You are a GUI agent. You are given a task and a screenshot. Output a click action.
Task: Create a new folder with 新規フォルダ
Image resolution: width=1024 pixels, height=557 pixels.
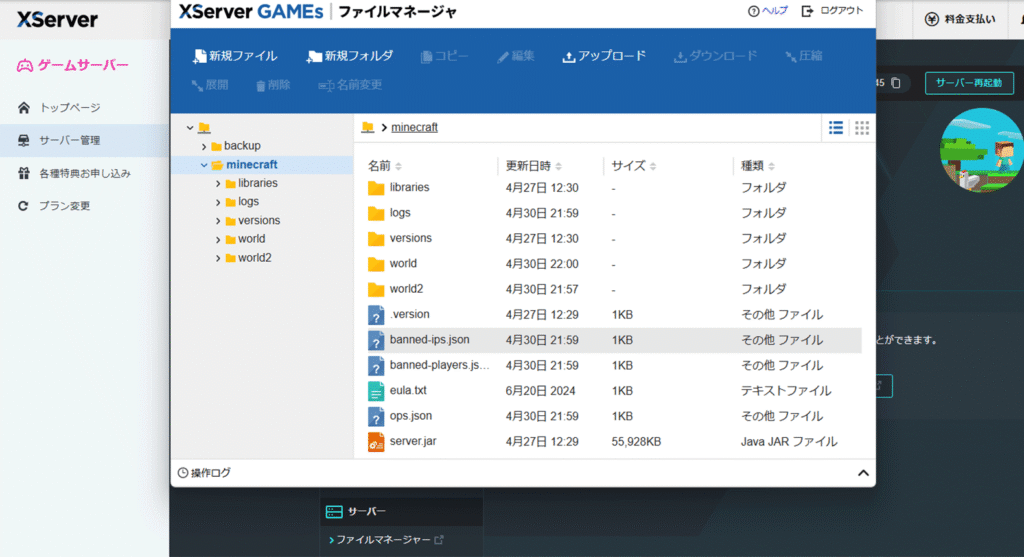[x=350, y=56]
